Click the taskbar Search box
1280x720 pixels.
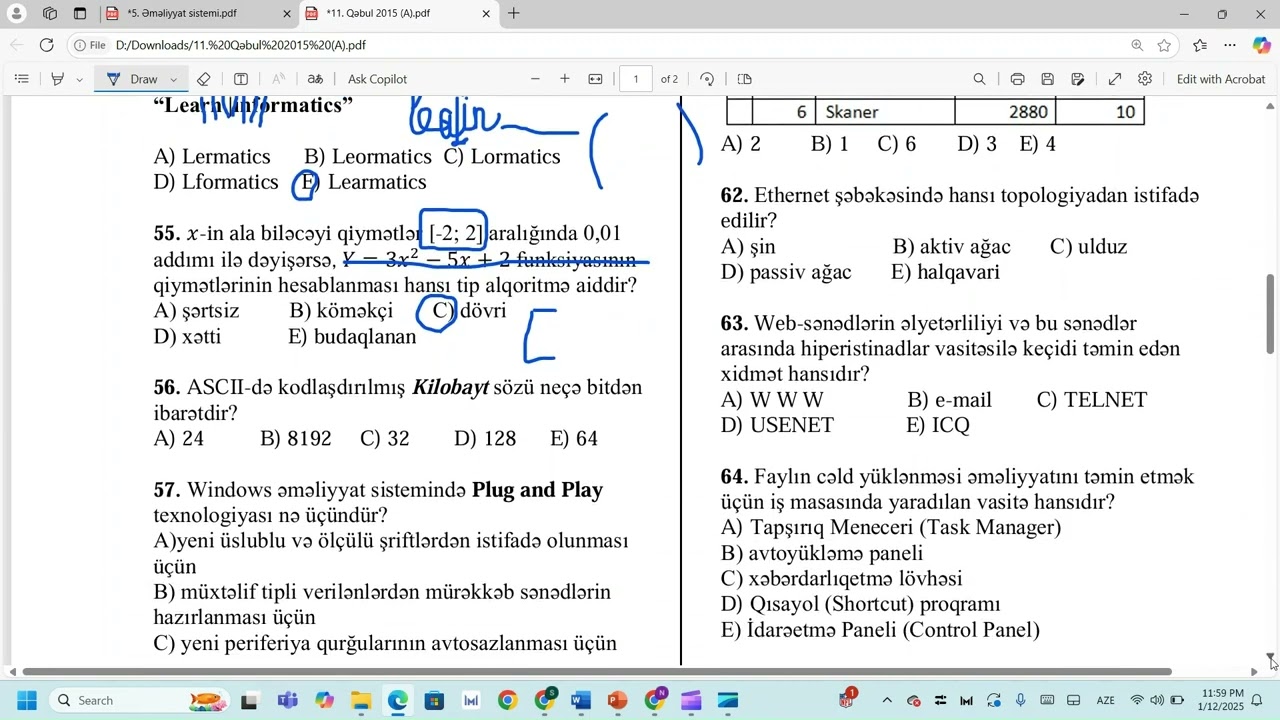pos(140,700)
